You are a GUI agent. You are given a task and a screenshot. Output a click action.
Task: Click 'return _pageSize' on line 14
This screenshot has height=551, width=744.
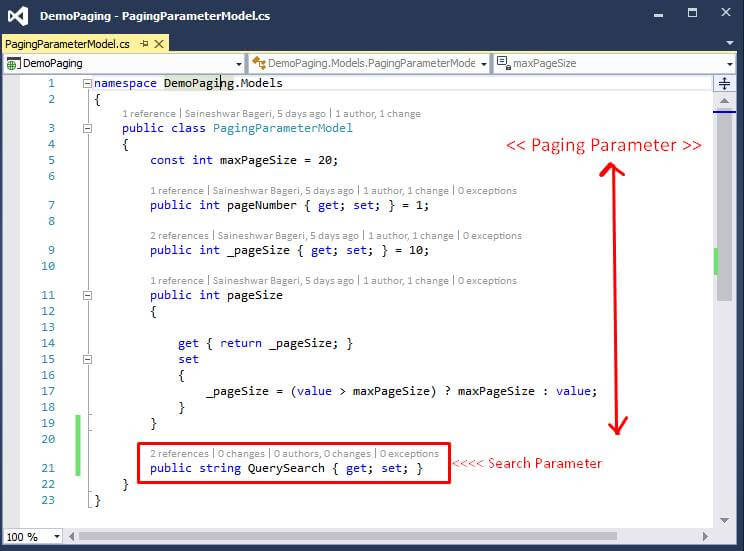(x=275, y=344)
